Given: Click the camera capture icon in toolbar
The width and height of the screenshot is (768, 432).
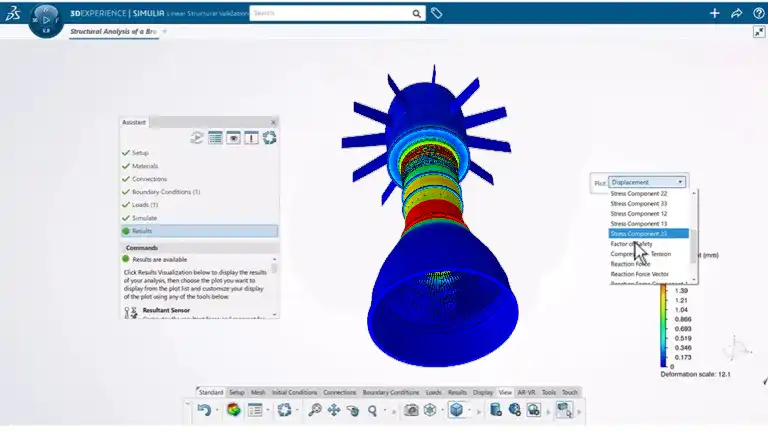Looking at the screenshot, I should tap(411, 410).
